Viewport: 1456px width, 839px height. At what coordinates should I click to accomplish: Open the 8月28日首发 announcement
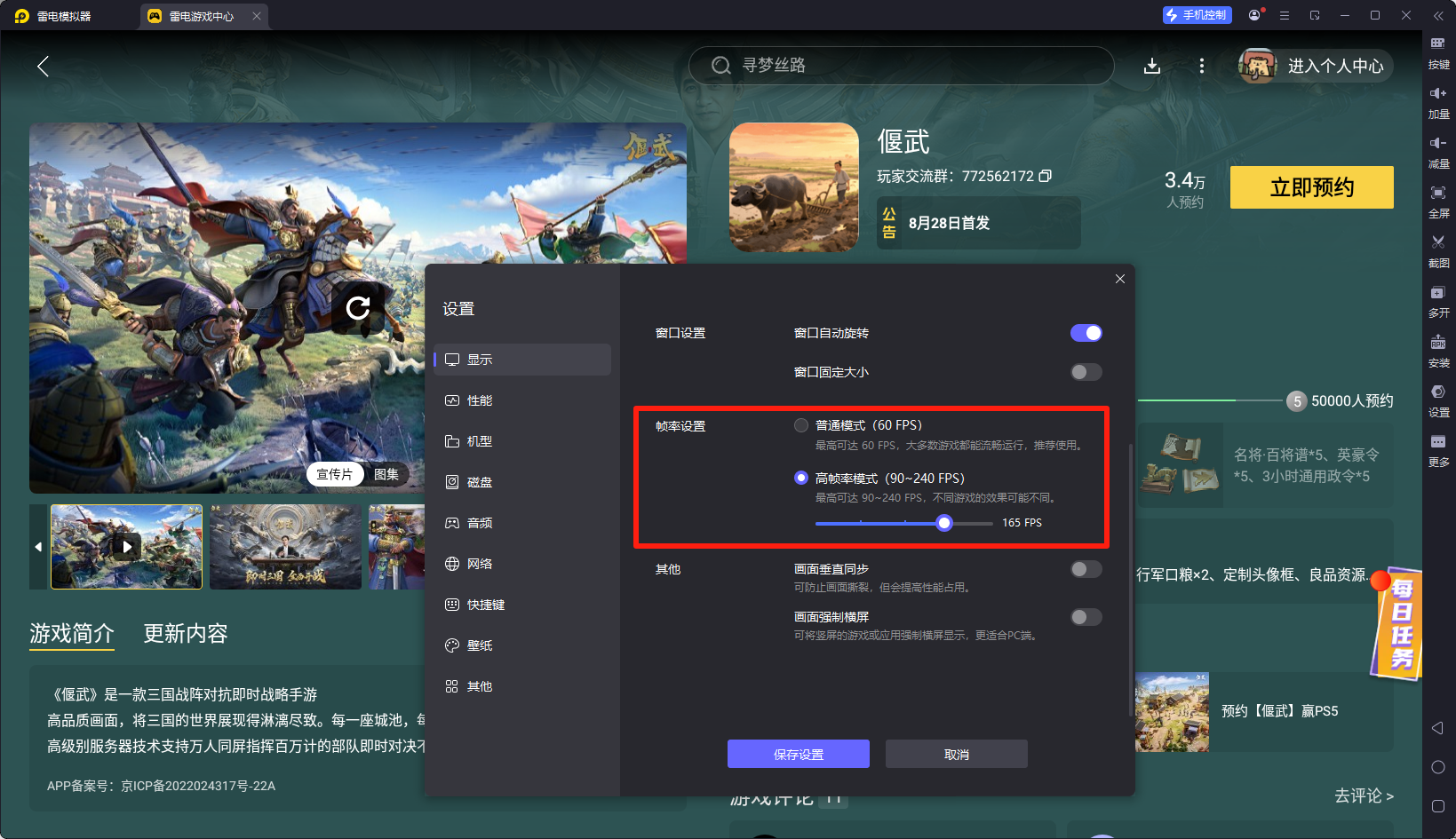979,223
